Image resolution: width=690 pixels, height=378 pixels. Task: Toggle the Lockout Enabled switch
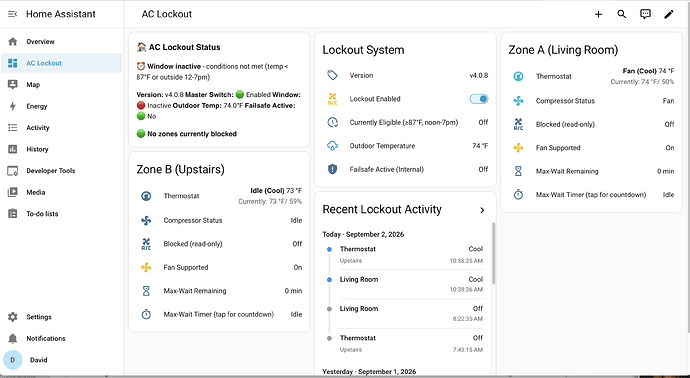(x=479, y=99)
